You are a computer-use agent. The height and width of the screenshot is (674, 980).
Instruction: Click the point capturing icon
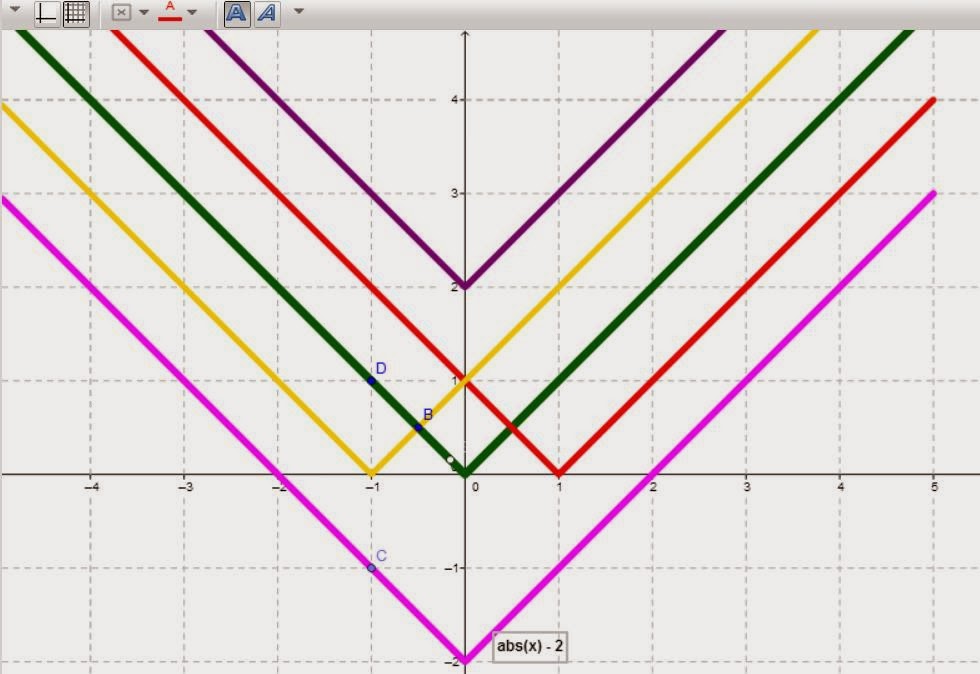point(122,13)
